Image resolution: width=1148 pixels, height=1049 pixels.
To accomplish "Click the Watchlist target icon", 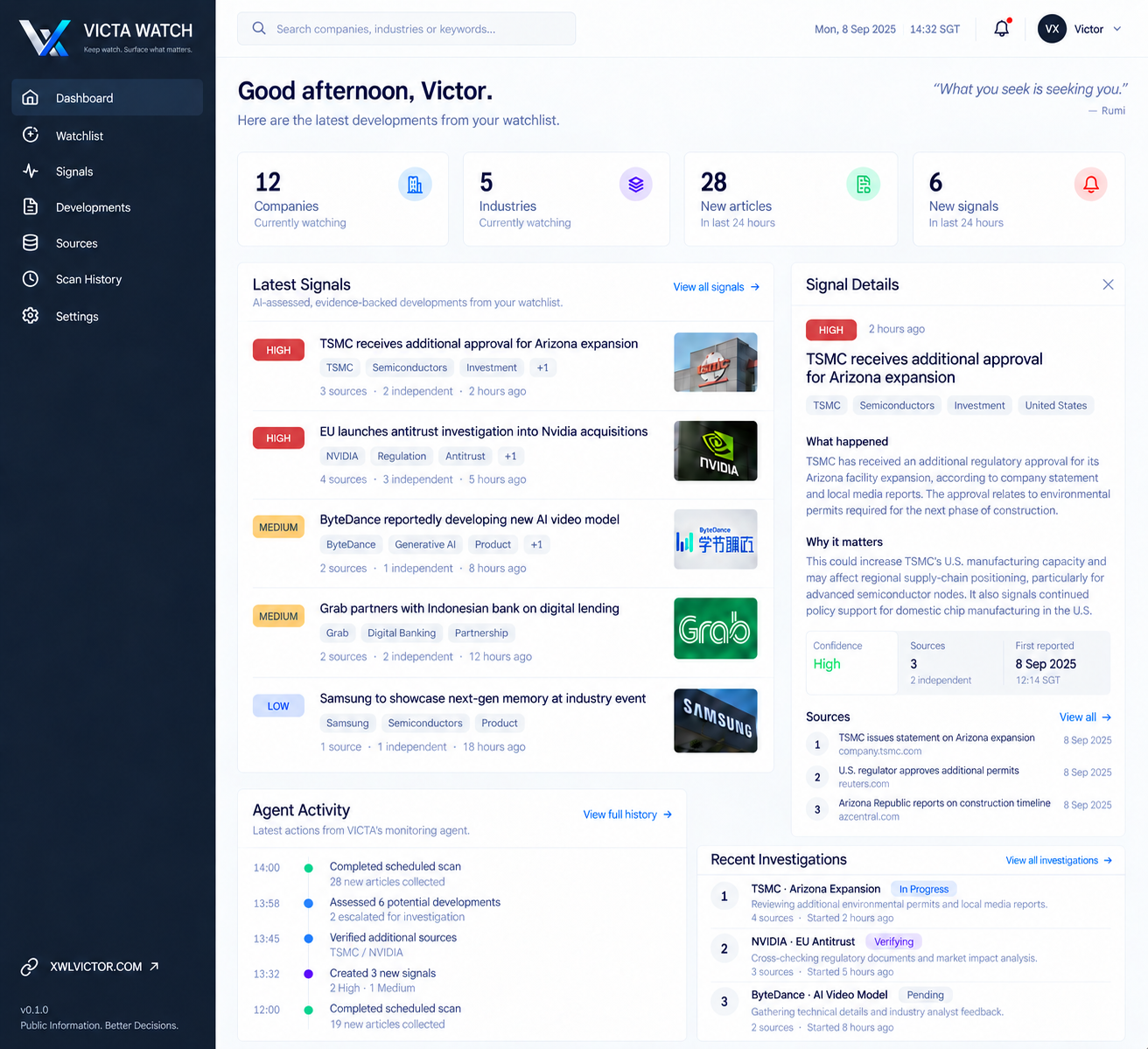I will click(31, 135).
